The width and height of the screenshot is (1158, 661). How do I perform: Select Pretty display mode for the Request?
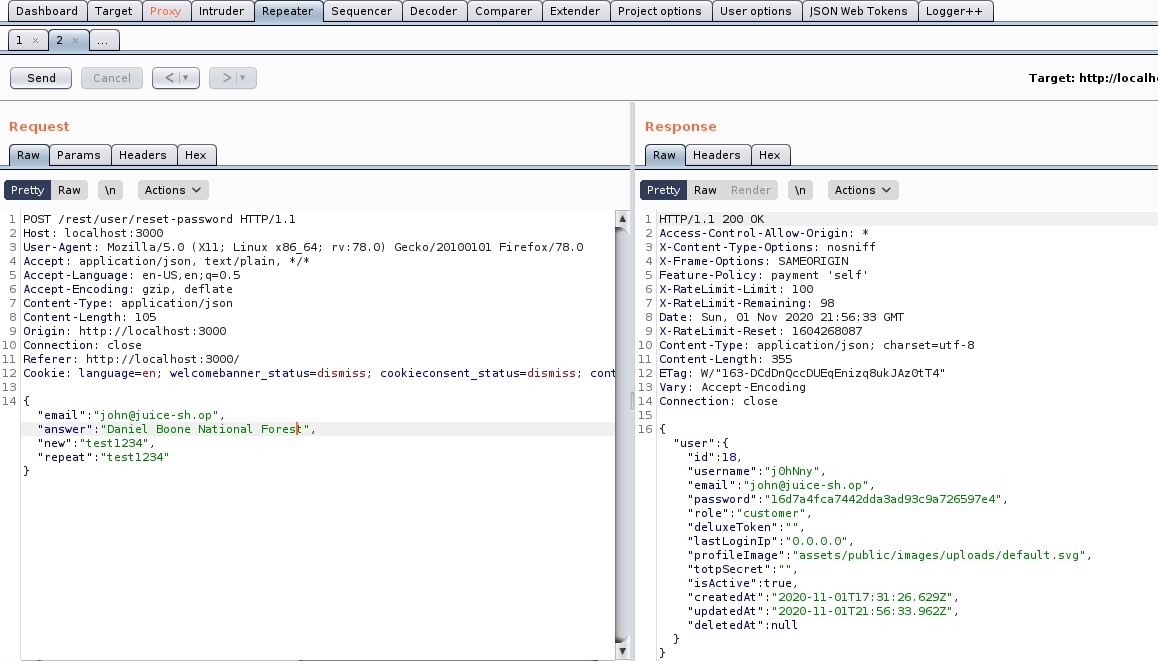point(27,189)
